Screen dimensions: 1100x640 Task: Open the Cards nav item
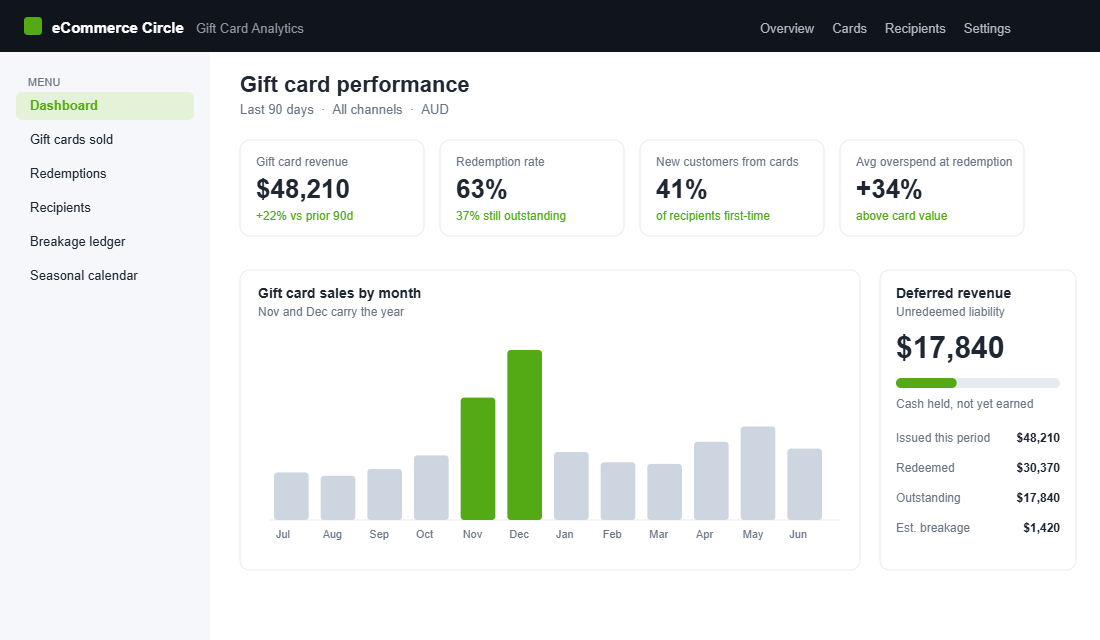pyautogui.click(x=849, y=29)
